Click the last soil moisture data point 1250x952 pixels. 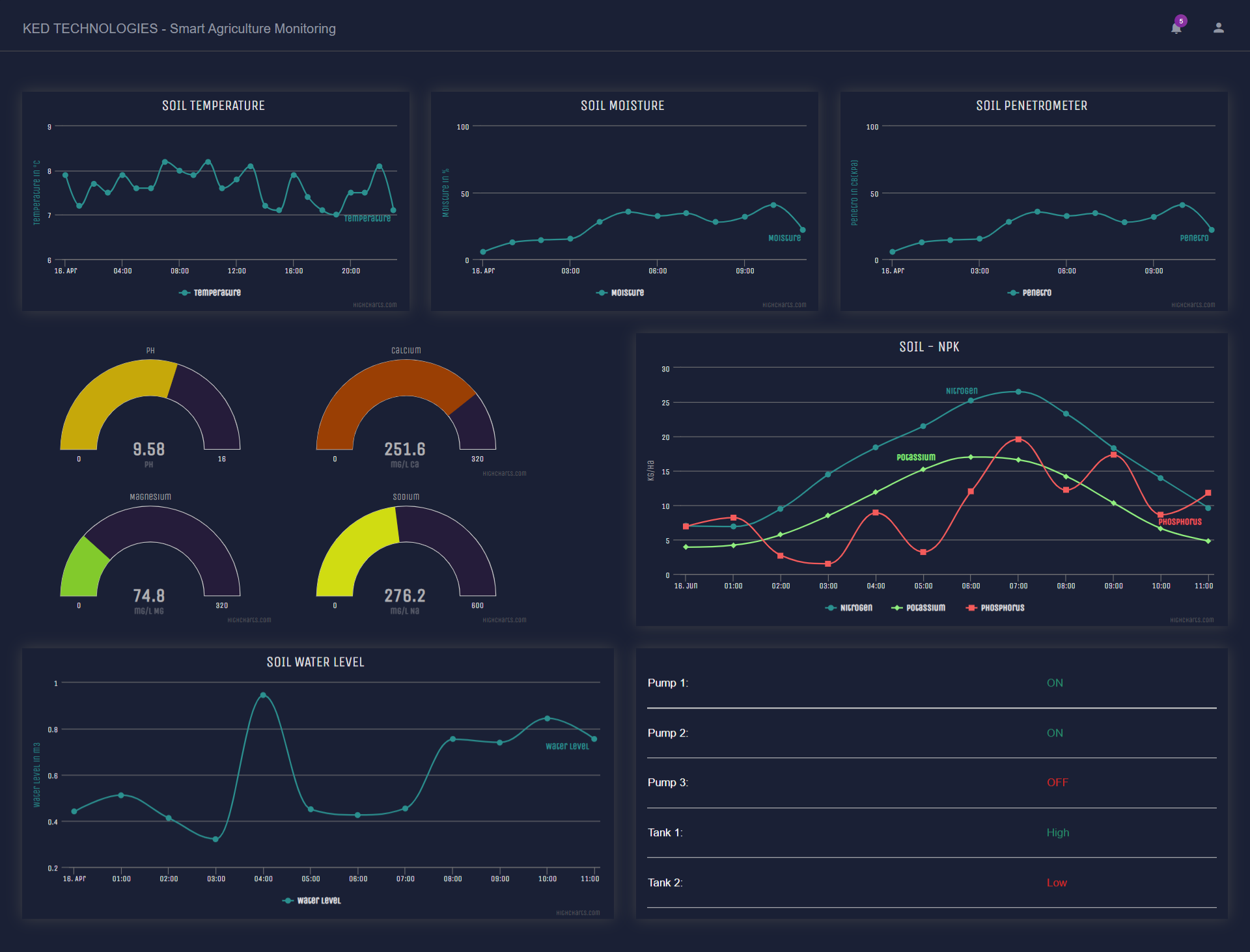(x=803, y=230)
